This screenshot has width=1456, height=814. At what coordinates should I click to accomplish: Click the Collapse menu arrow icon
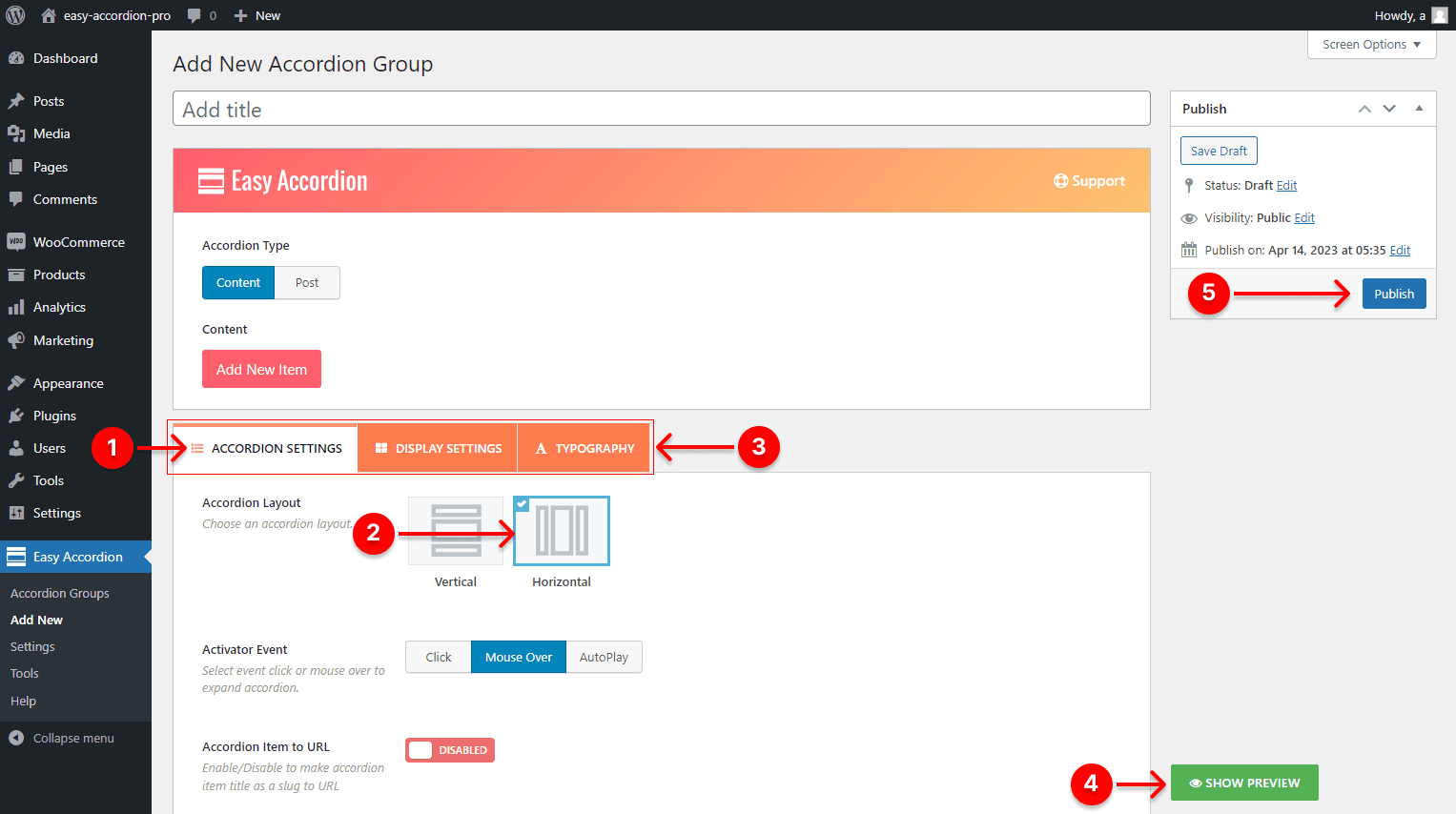point(16,738)
